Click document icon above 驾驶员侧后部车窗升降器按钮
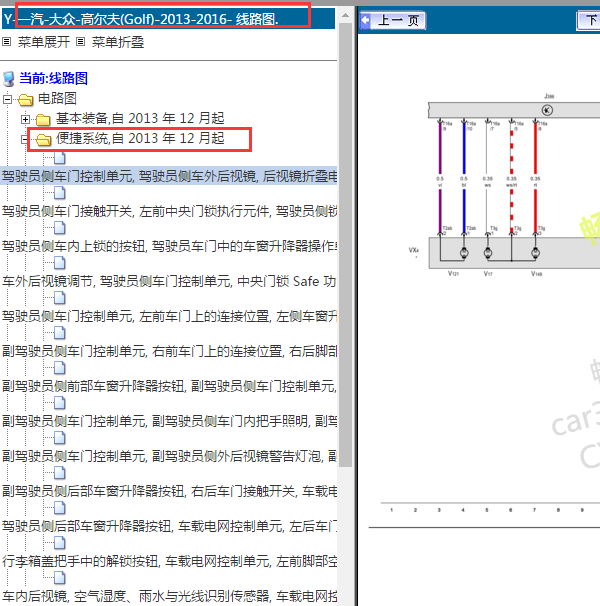This screenshot has width=600, height=606. click(x=60, y=508)
